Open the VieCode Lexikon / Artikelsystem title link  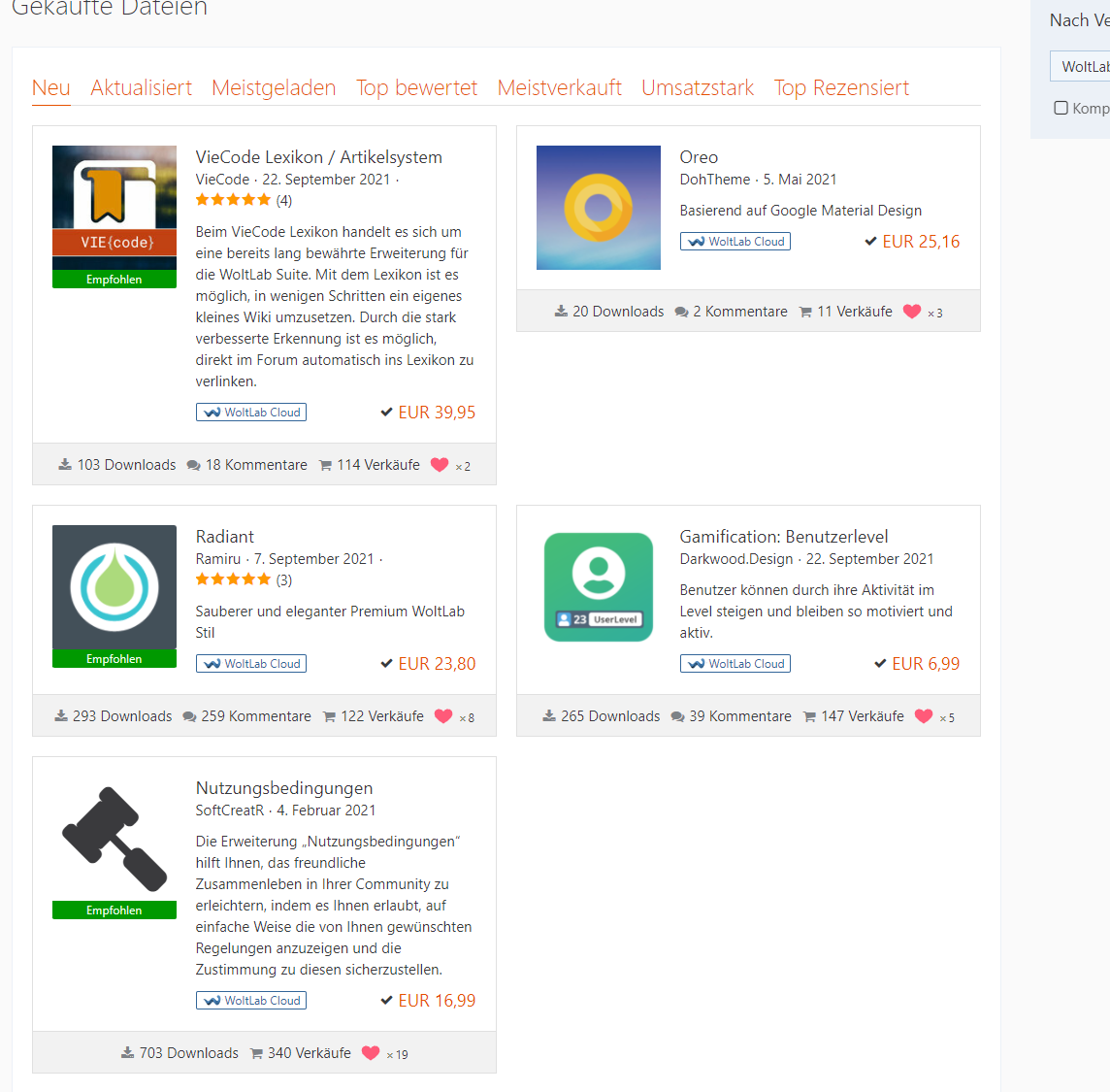[318, 157]
